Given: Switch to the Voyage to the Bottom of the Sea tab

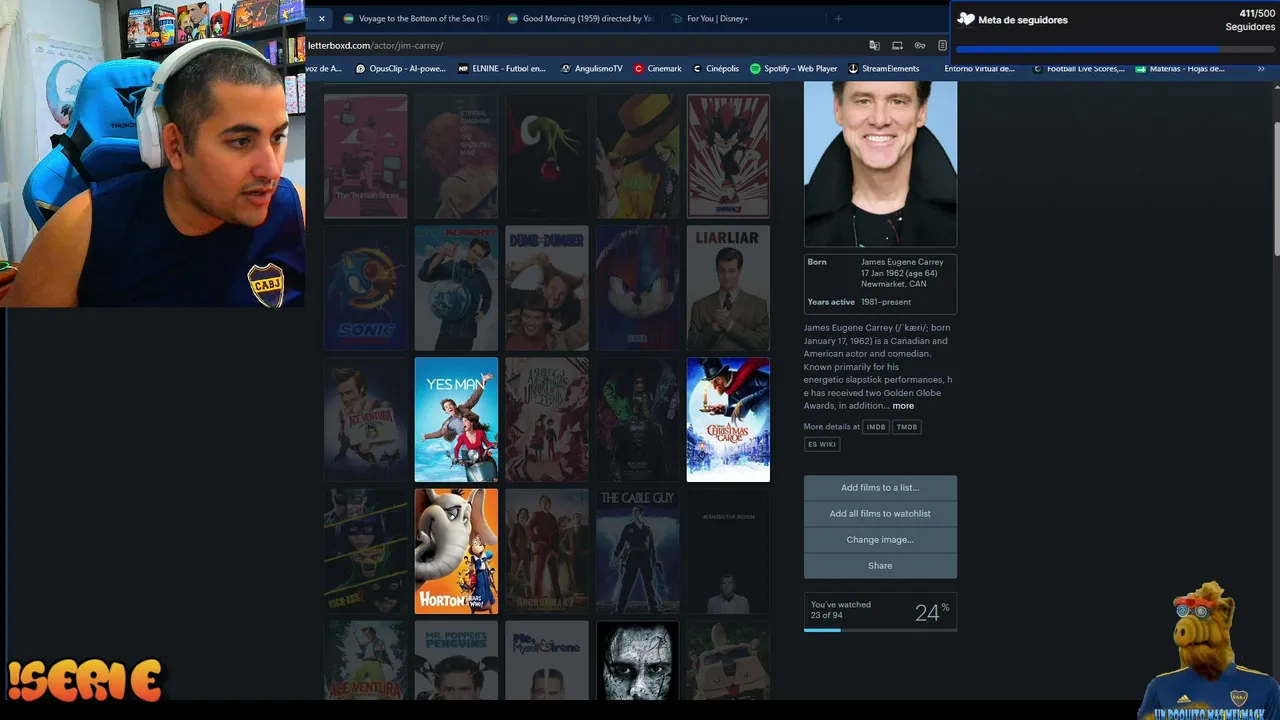Looking at the screenshot, I should pyautogui.click(x=416, y=18).
